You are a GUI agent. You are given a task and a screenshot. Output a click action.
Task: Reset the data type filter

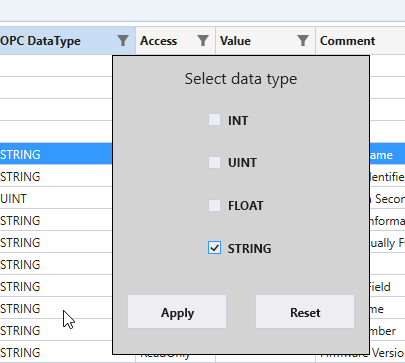(x=305, y=312)
